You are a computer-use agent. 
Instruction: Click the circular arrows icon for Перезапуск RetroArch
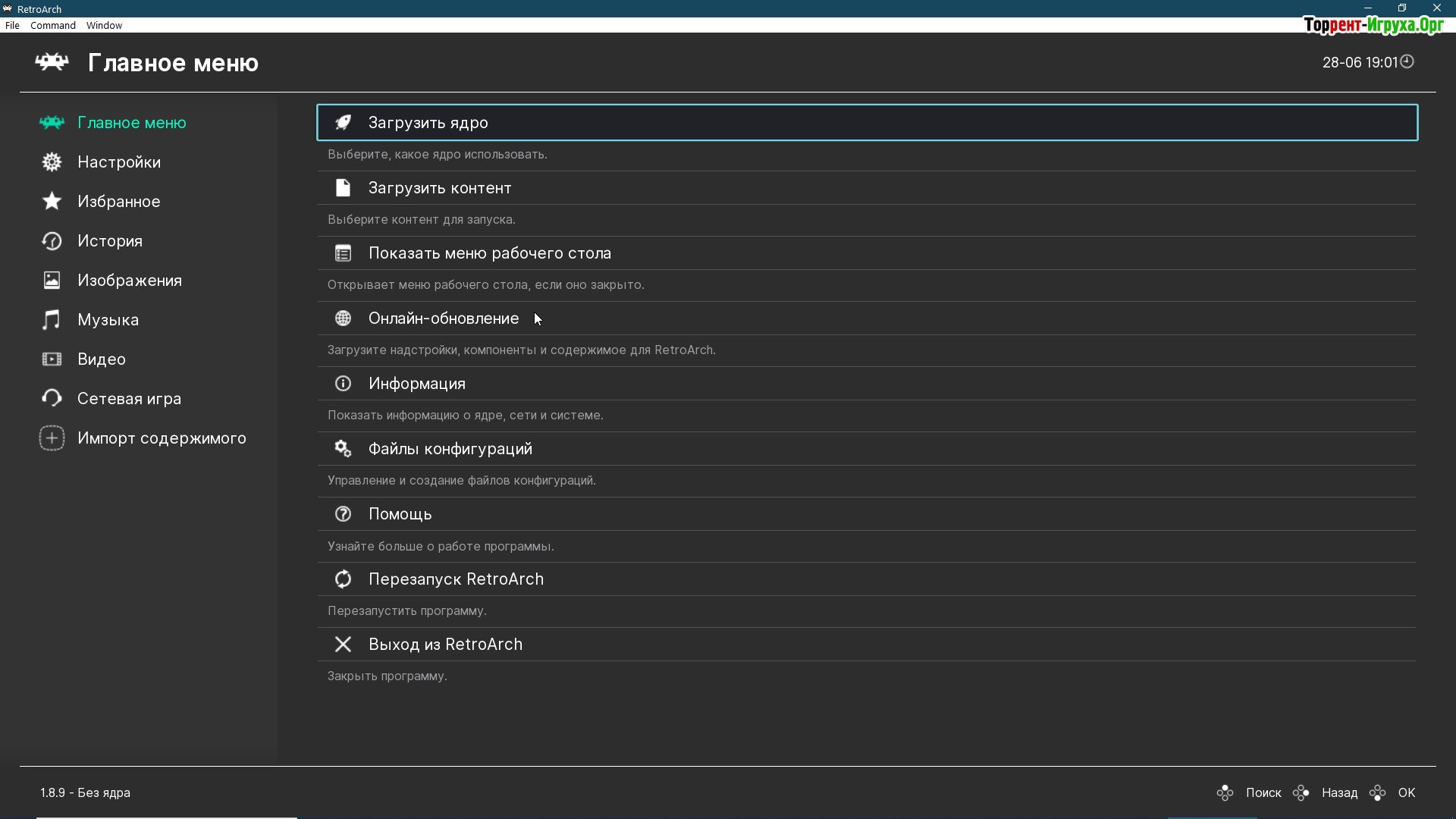(343, 579)
